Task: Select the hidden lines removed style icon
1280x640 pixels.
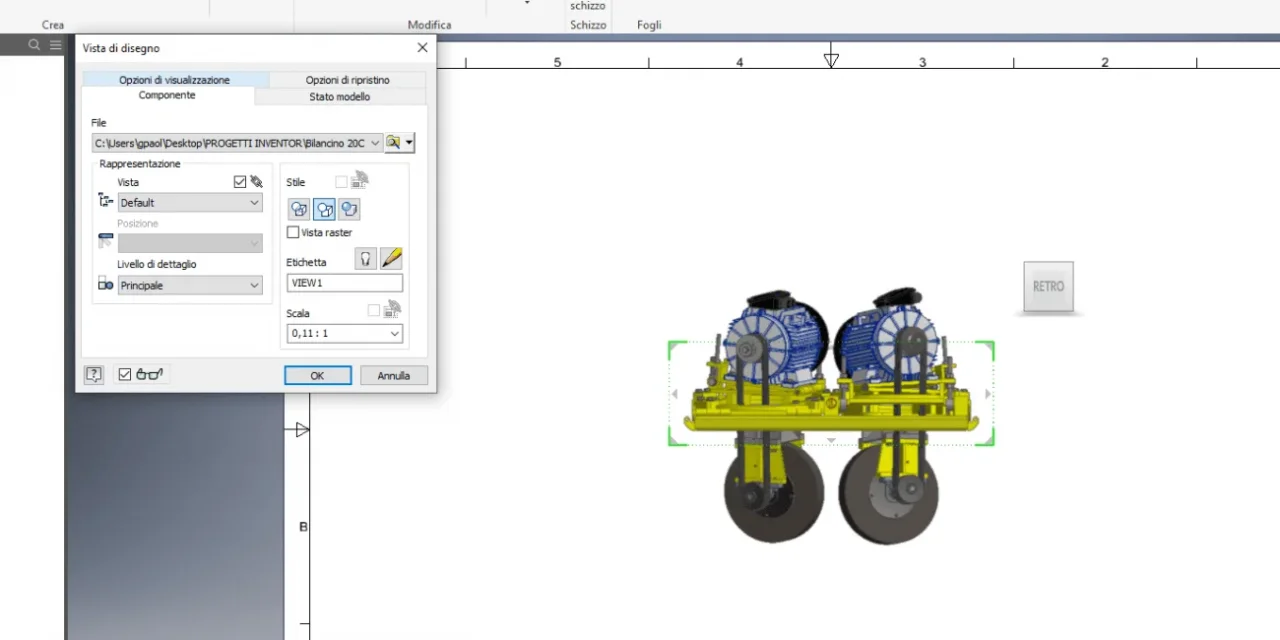Action: tap(324, 209)
